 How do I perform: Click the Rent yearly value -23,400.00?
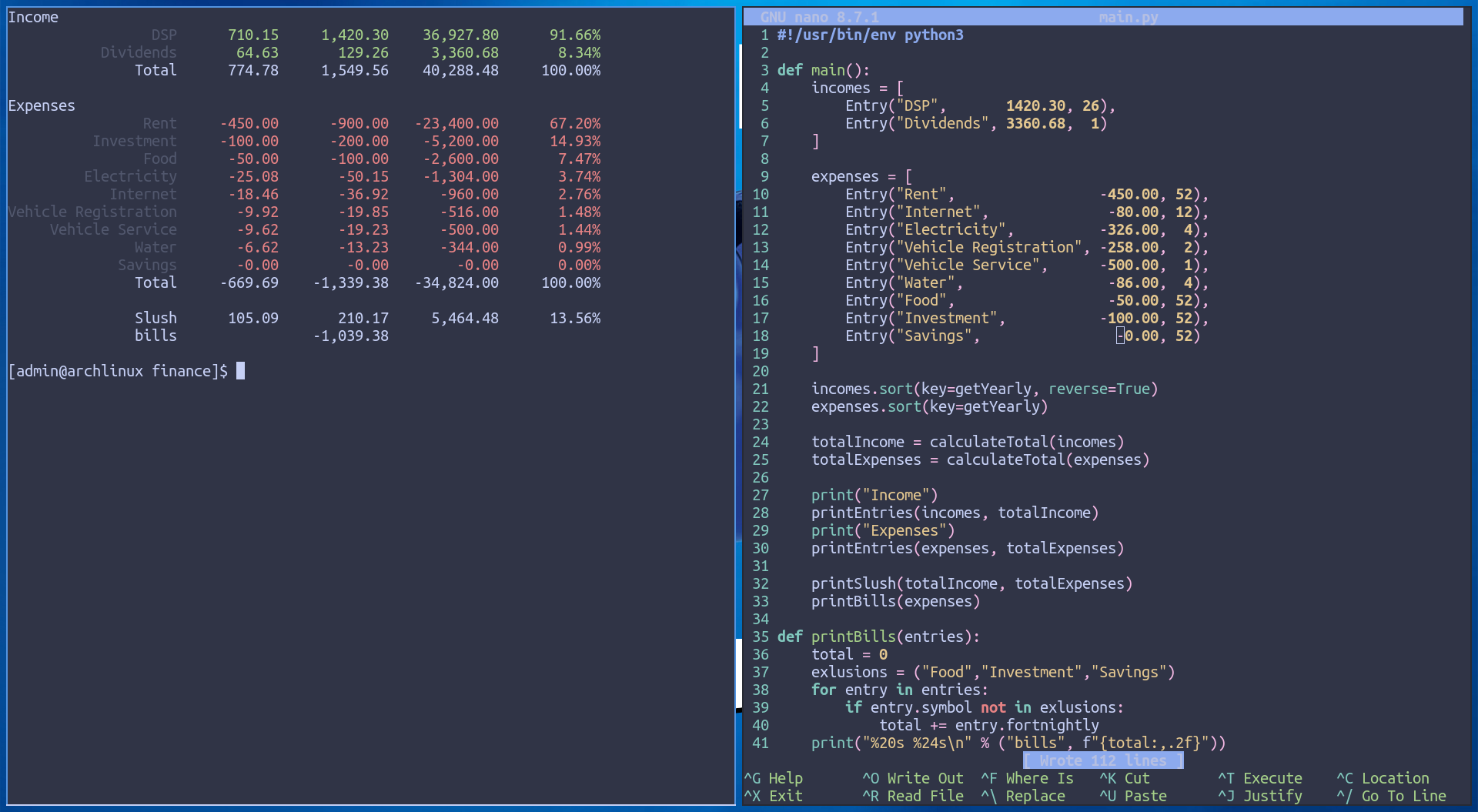click(456, 123)
